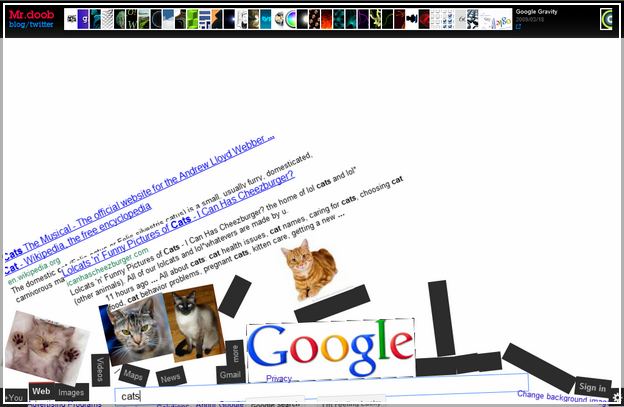624x407 pixels.
Task: Open the black silhouette on white thumbnail
Action: (412, 19)
